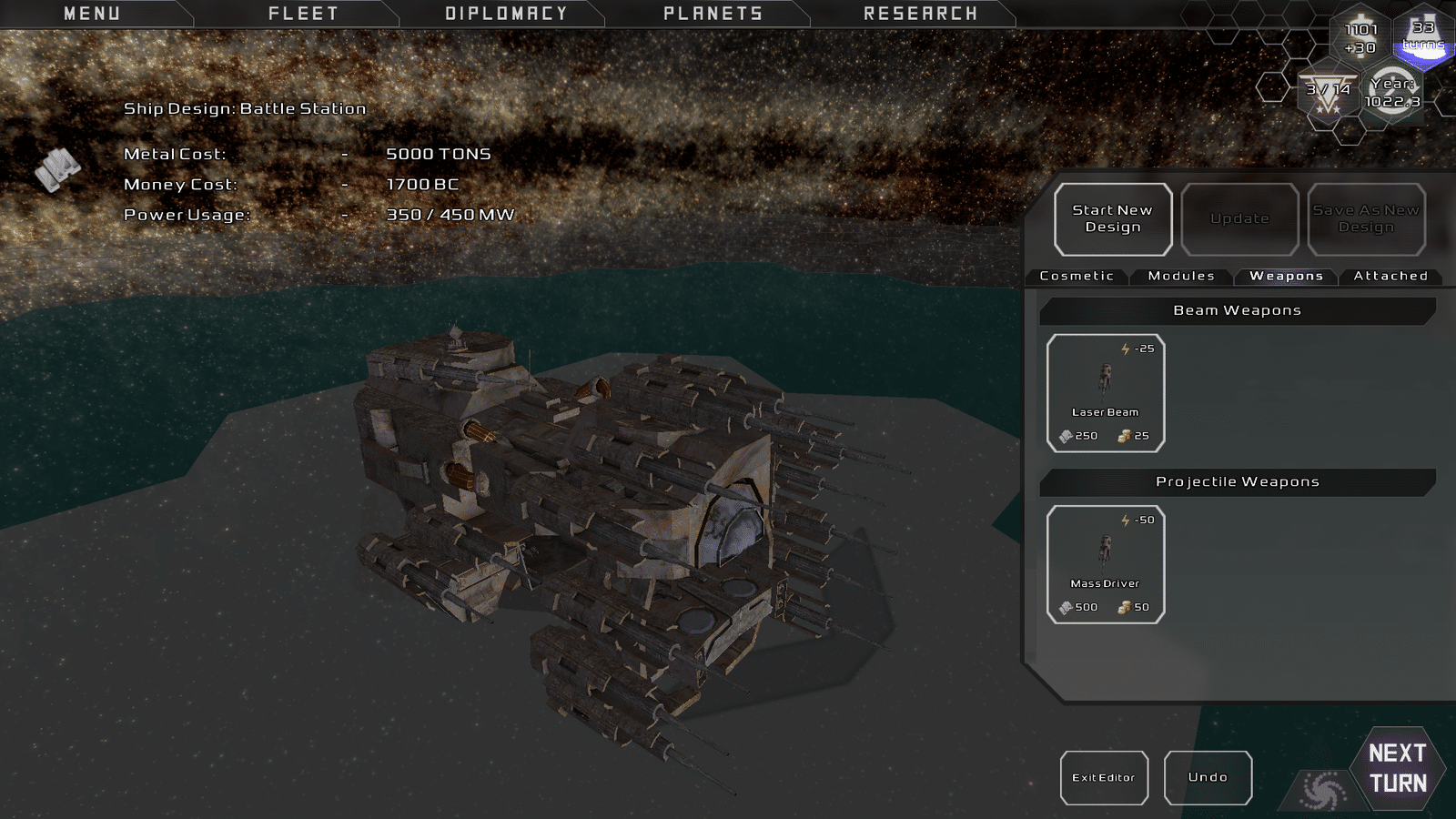Click the Start New Design button

[x=1113, y=219]
